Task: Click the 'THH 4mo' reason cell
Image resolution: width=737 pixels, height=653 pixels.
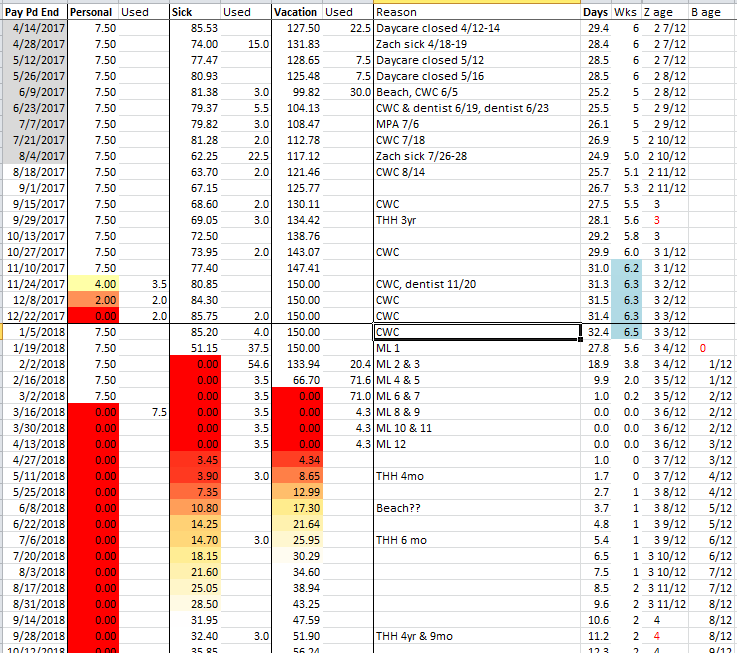Action: (x=477, y=476)
